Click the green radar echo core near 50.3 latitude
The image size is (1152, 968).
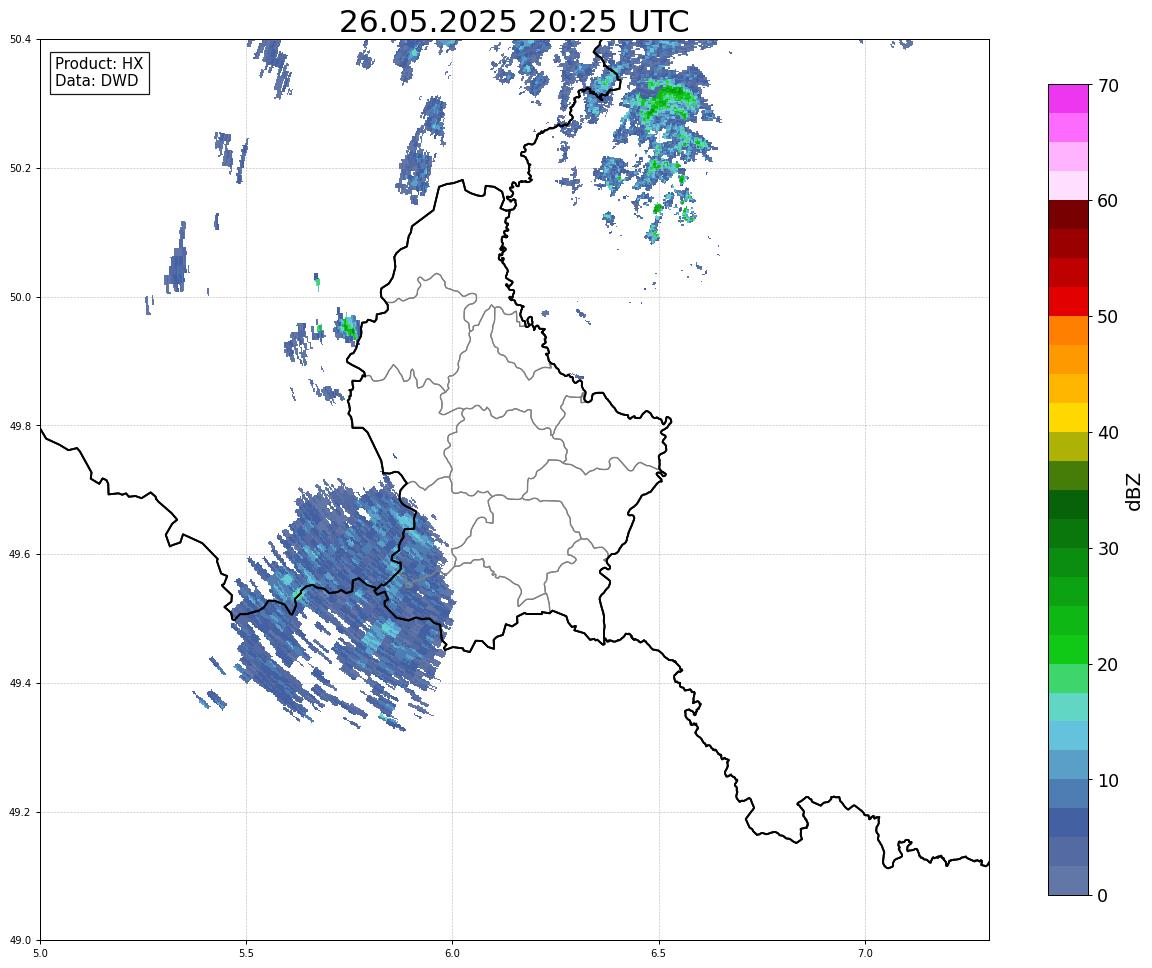click(x=666, y=99)
